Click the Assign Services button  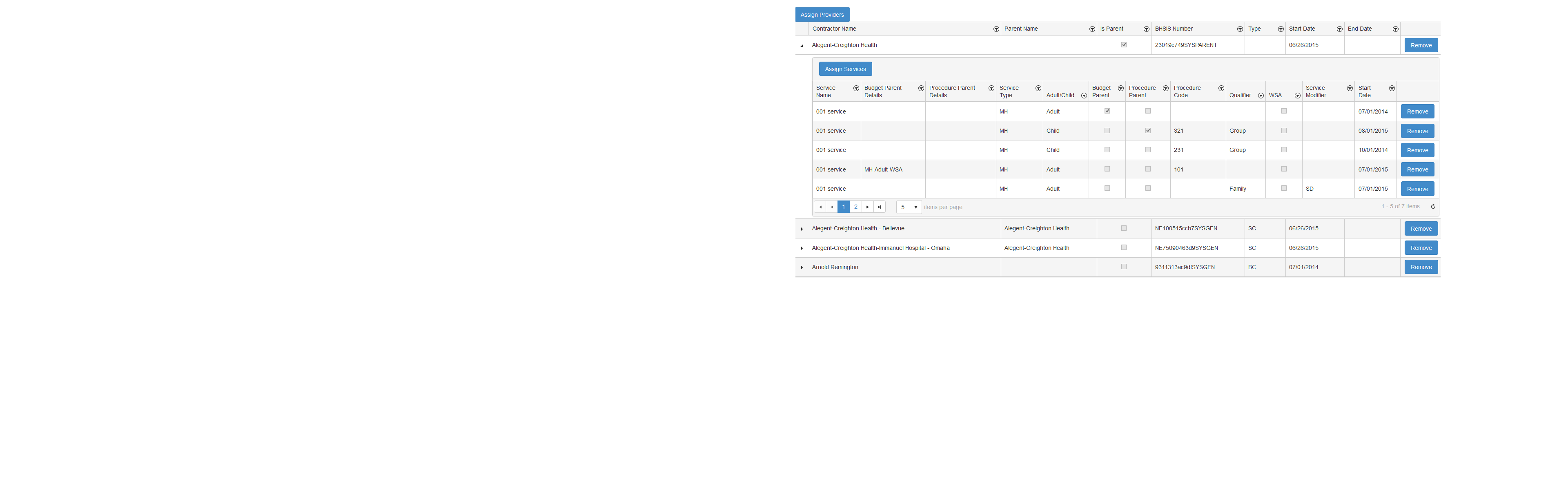845,69
